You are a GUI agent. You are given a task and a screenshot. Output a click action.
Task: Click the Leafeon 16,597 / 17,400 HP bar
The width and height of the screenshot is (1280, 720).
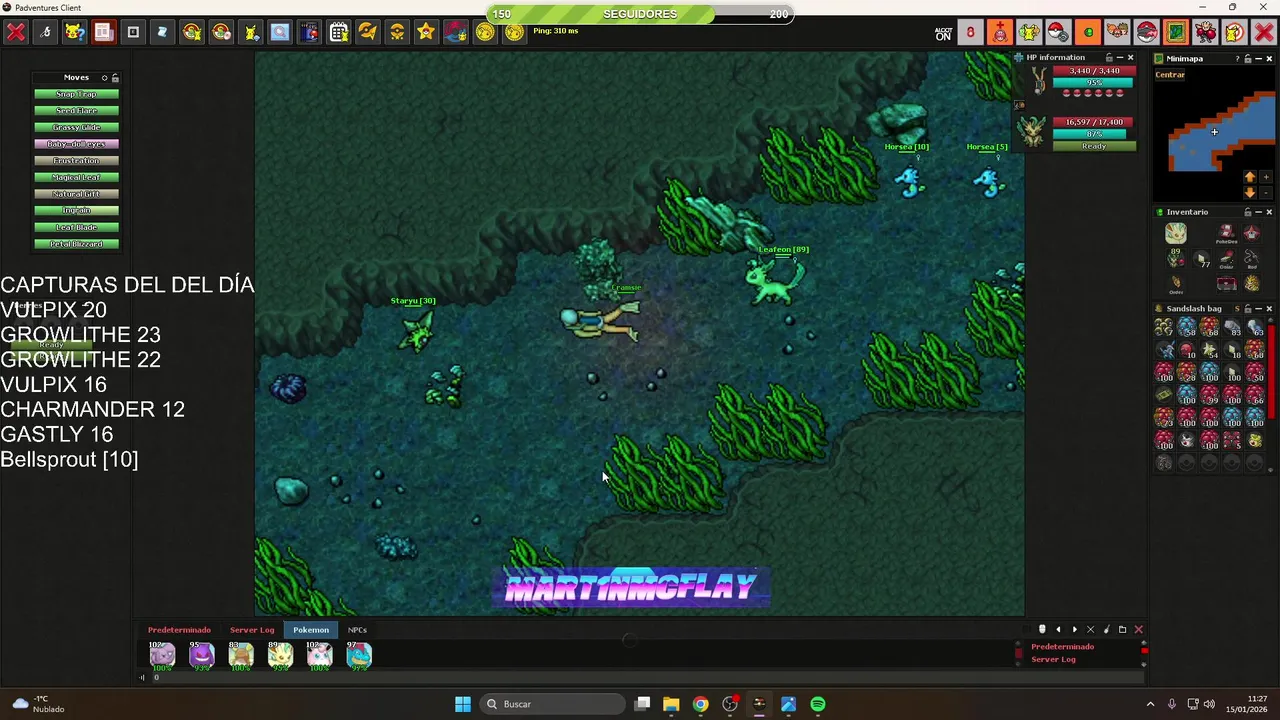pyautogui.click(x=1094, y=122)
